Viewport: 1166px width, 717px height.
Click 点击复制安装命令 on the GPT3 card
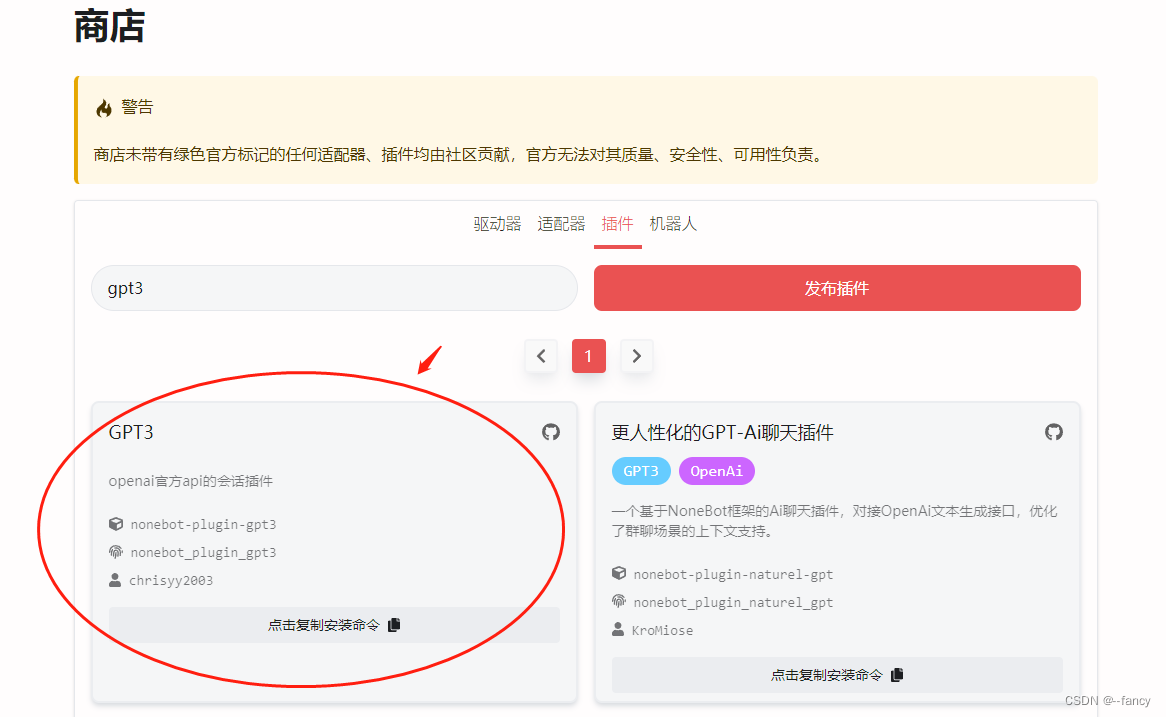tap(325, 624)
